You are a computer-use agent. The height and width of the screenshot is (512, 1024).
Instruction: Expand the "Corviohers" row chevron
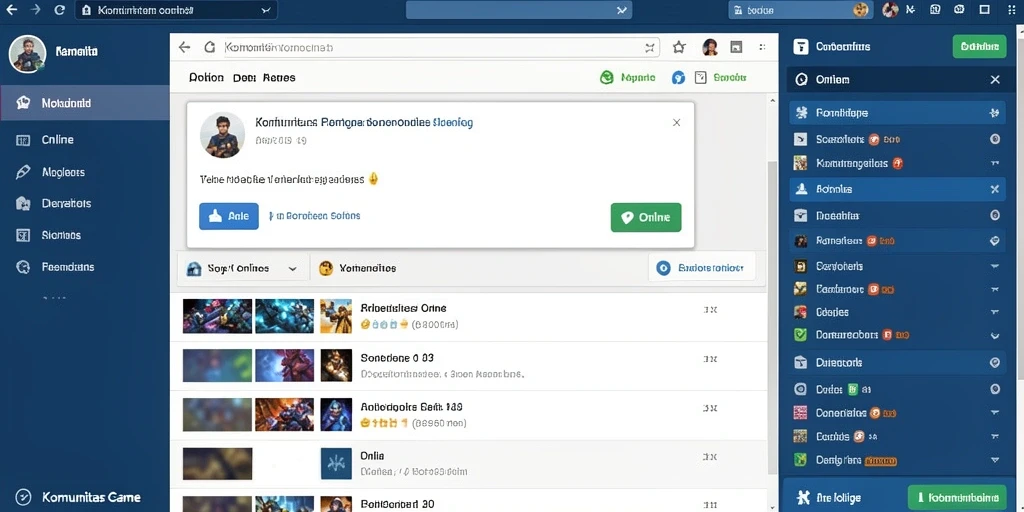point(995,266)
